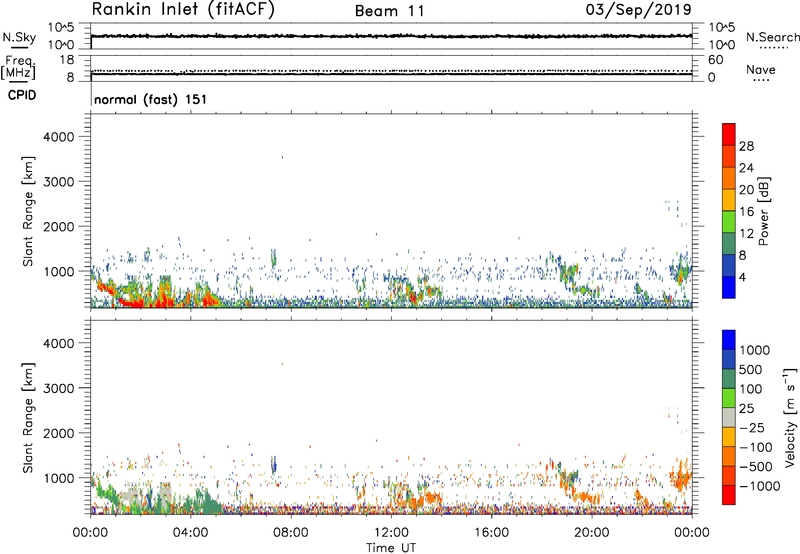Click the '4000' tick on power panel

pyautogui.click(x=59, y=137)
